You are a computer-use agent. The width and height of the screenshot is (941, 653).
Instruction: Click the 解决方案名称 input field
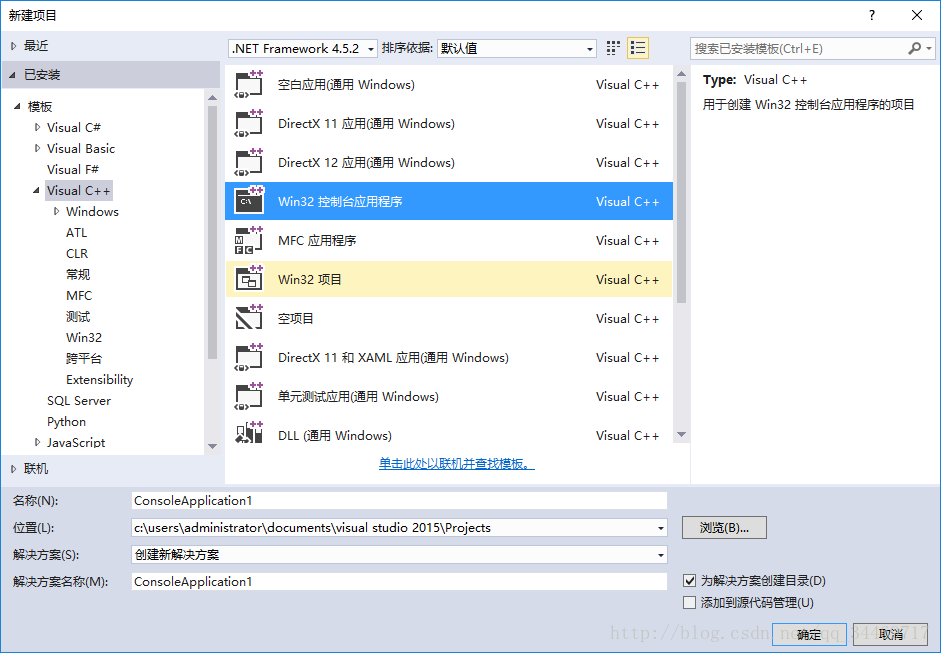(x=399, y=582)
